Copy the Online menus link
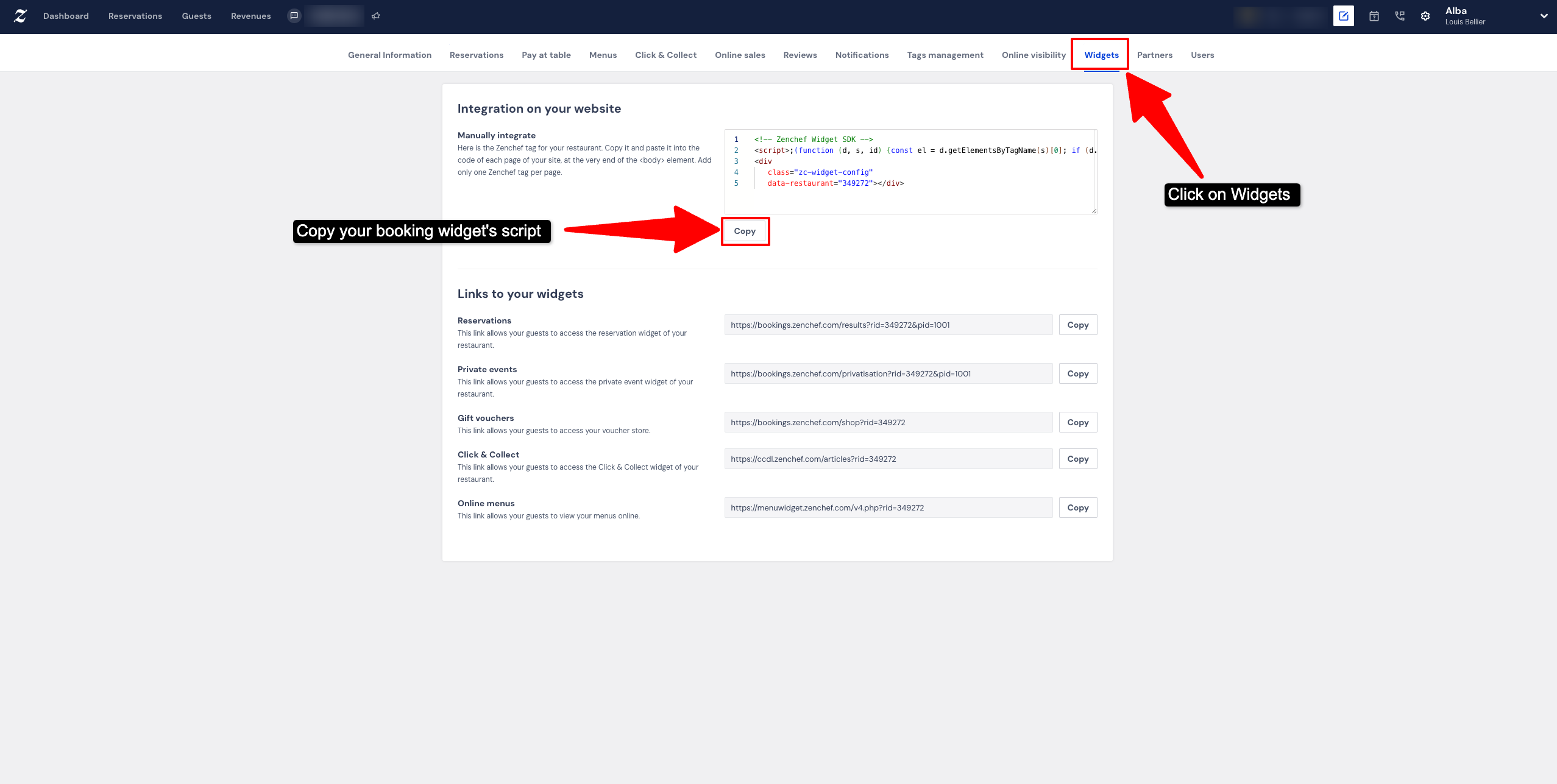 [x=1077, y=507]
